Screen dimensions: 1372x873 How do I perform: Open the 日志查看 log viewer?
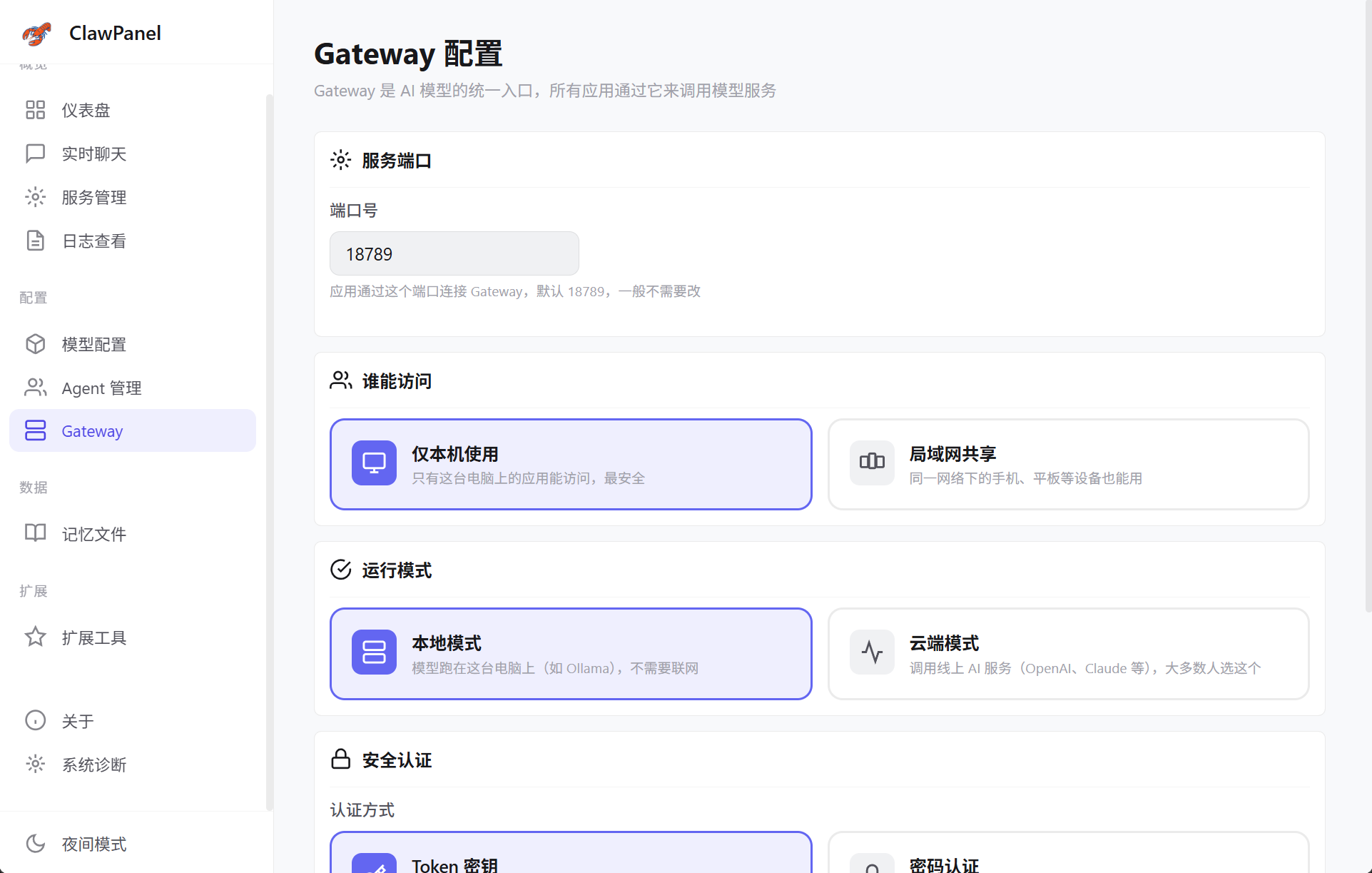[x=93, y=241]
